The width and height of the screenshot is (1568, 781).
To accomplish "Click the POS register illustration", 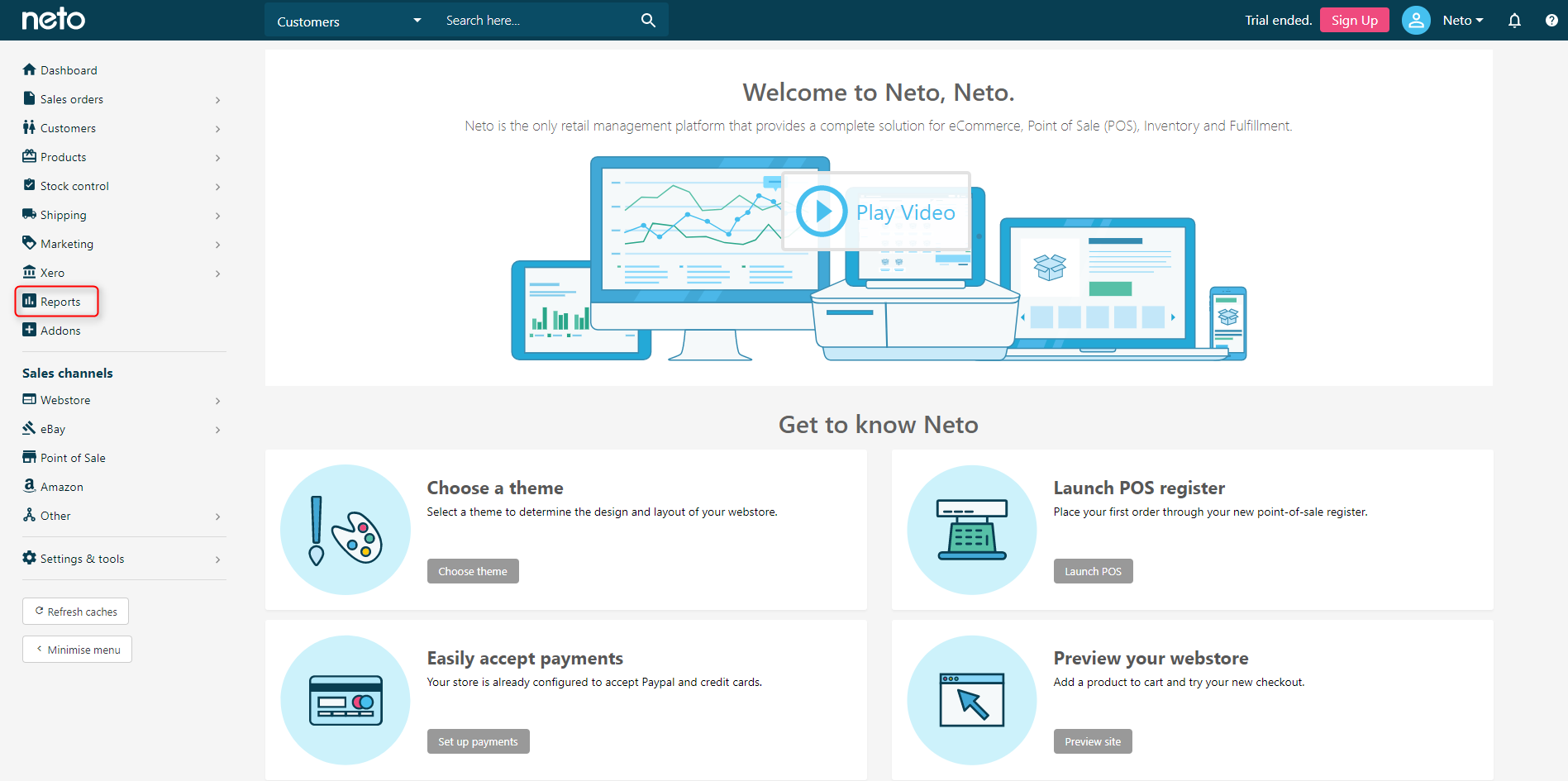I will point(972,530).
